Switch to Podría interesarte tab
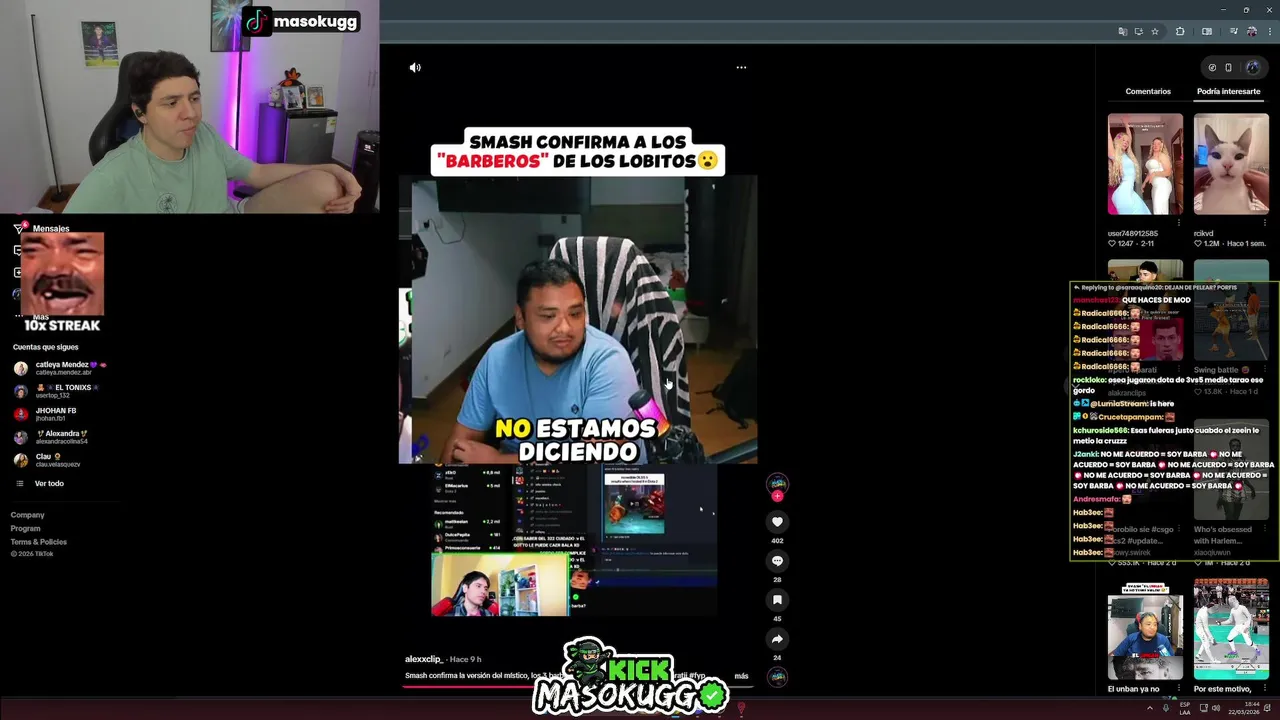 click(x=1228, y=91)
